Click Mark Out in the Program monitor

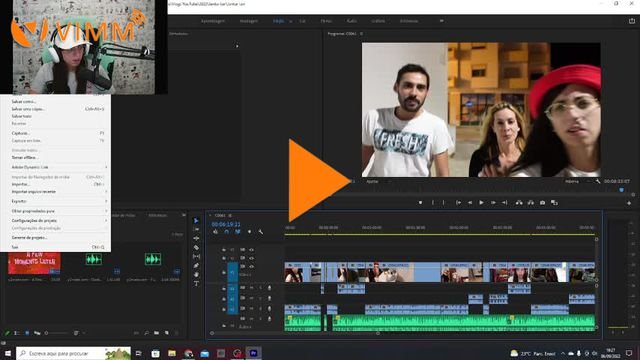click(x=444, y=202)
